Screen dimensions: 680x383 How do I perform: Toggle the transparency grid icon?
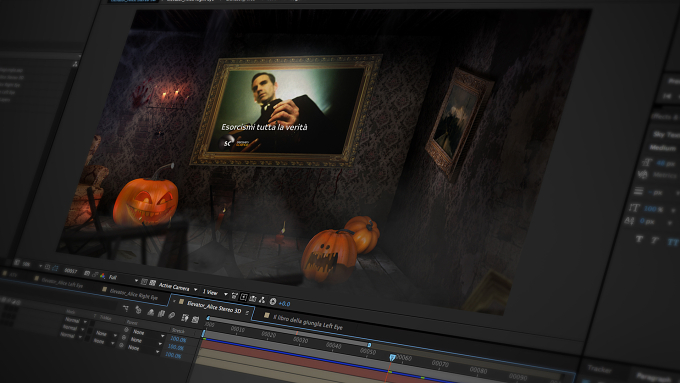[x=152, y=283]
